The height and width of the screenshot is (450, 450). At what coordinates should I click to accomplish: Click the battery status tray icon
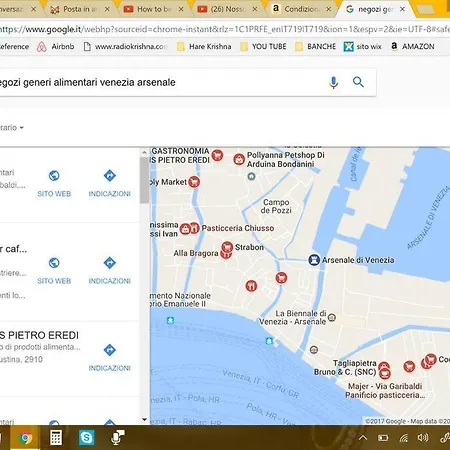(x=383, y=438)
